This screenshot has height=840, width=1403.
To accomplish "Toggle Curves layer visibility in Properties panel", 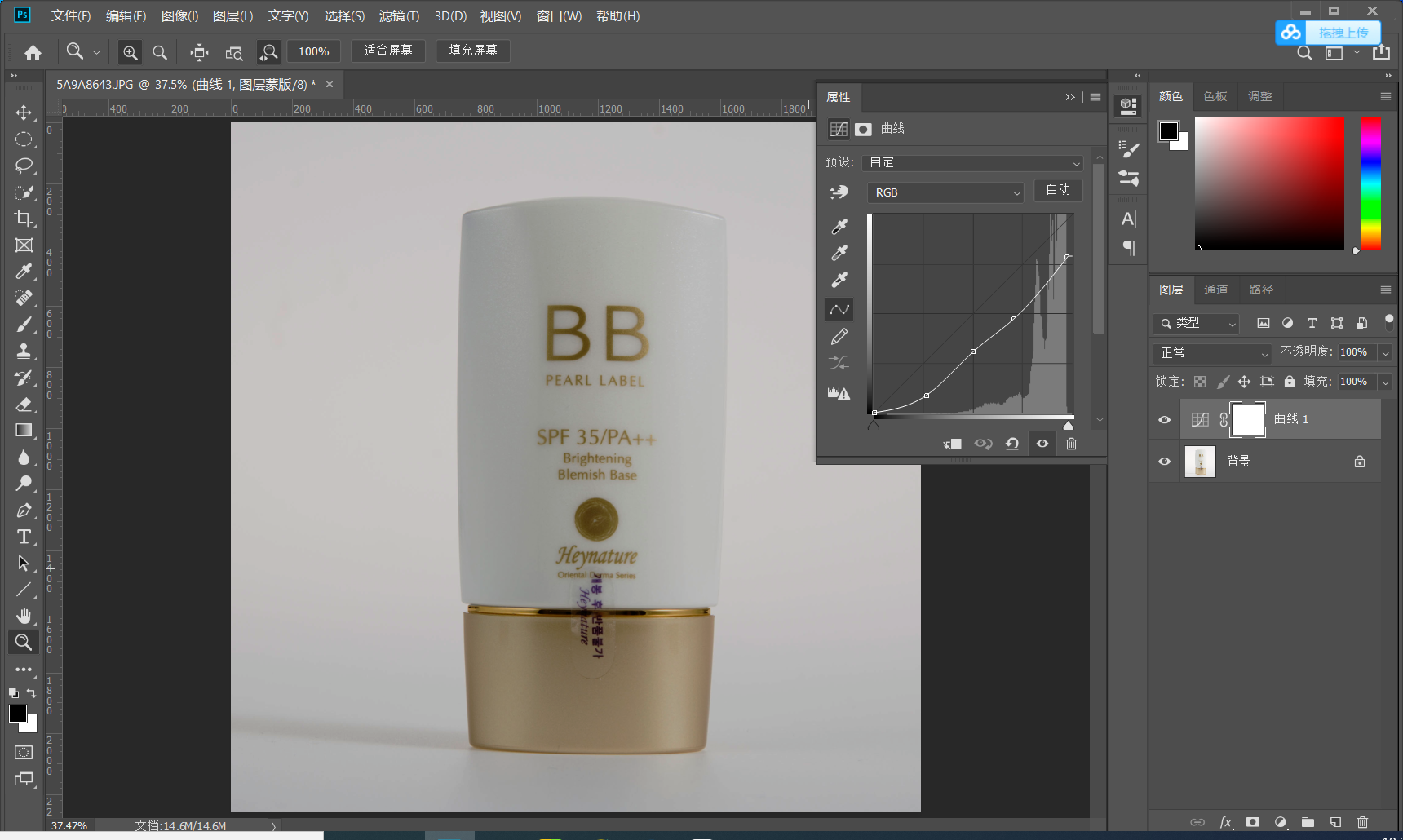I will tap(1042, 444).
